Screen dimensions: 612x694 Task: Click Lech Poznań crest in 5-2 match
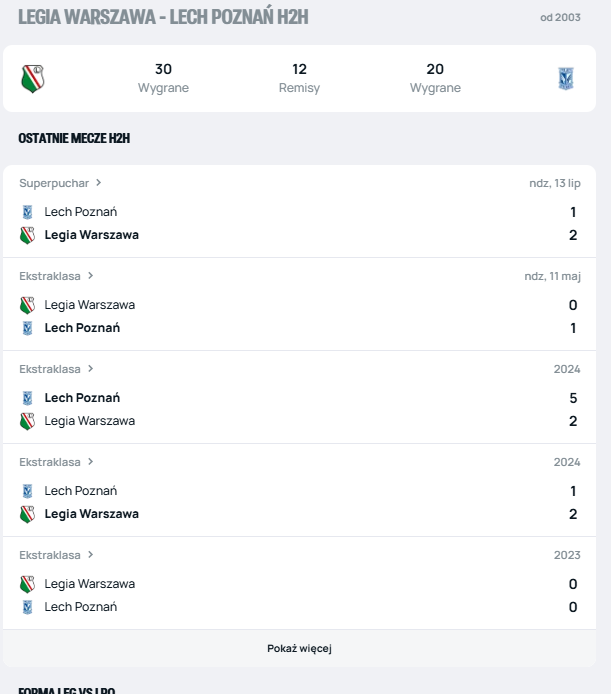pos(27,398)
